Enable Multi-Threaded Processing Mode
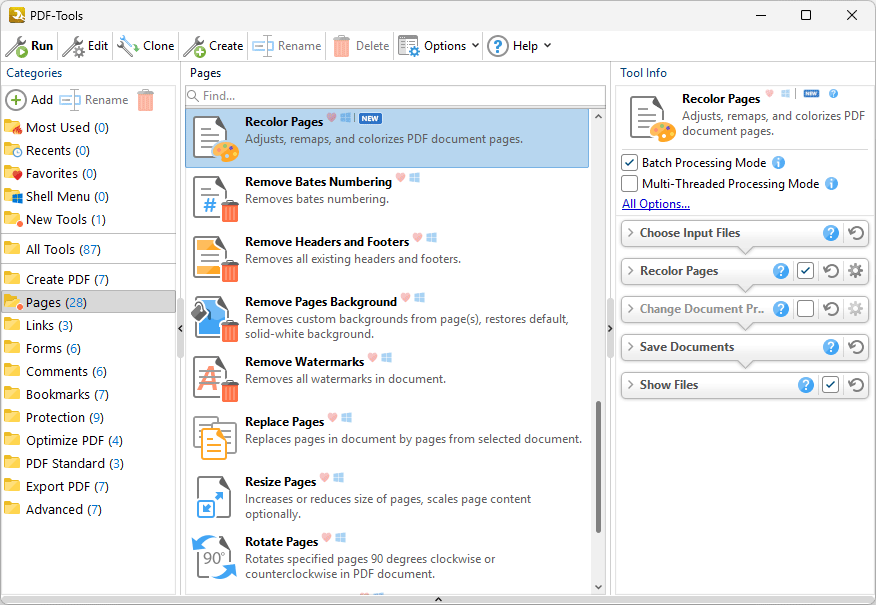Viewport: 876px width, 605px height. point(630,184)
